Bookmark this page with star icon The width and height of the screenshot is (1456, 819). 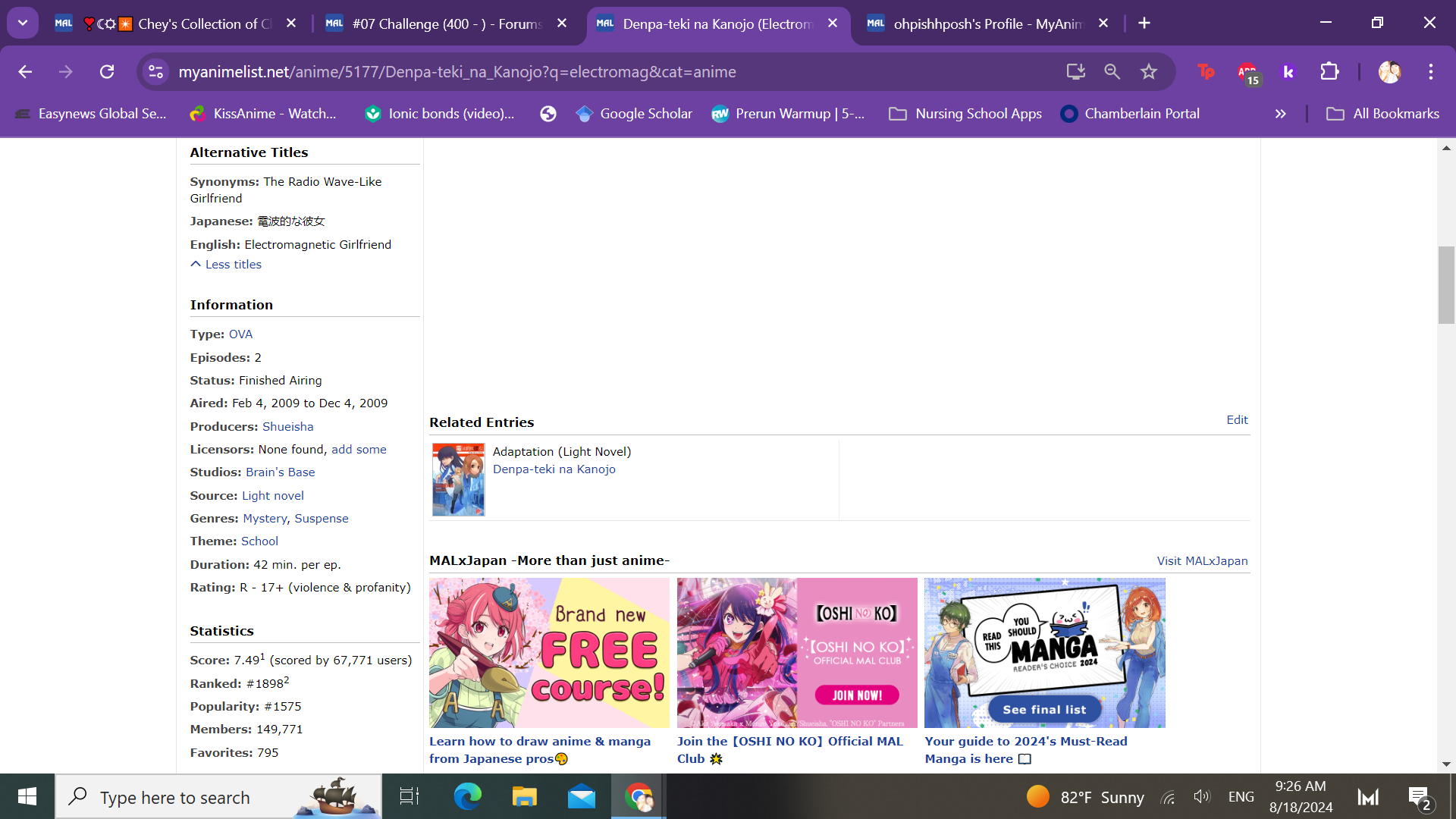[1149, 71]
